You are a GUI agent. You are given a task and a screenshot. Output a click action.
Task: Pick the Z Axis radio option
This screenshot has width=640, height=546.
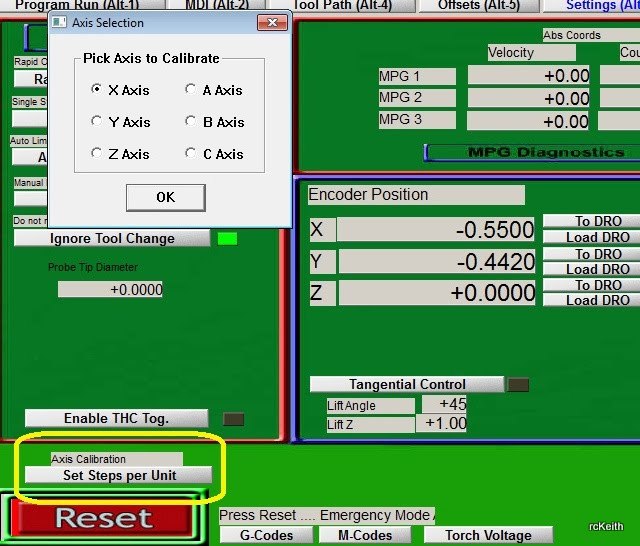click(97, 154)
